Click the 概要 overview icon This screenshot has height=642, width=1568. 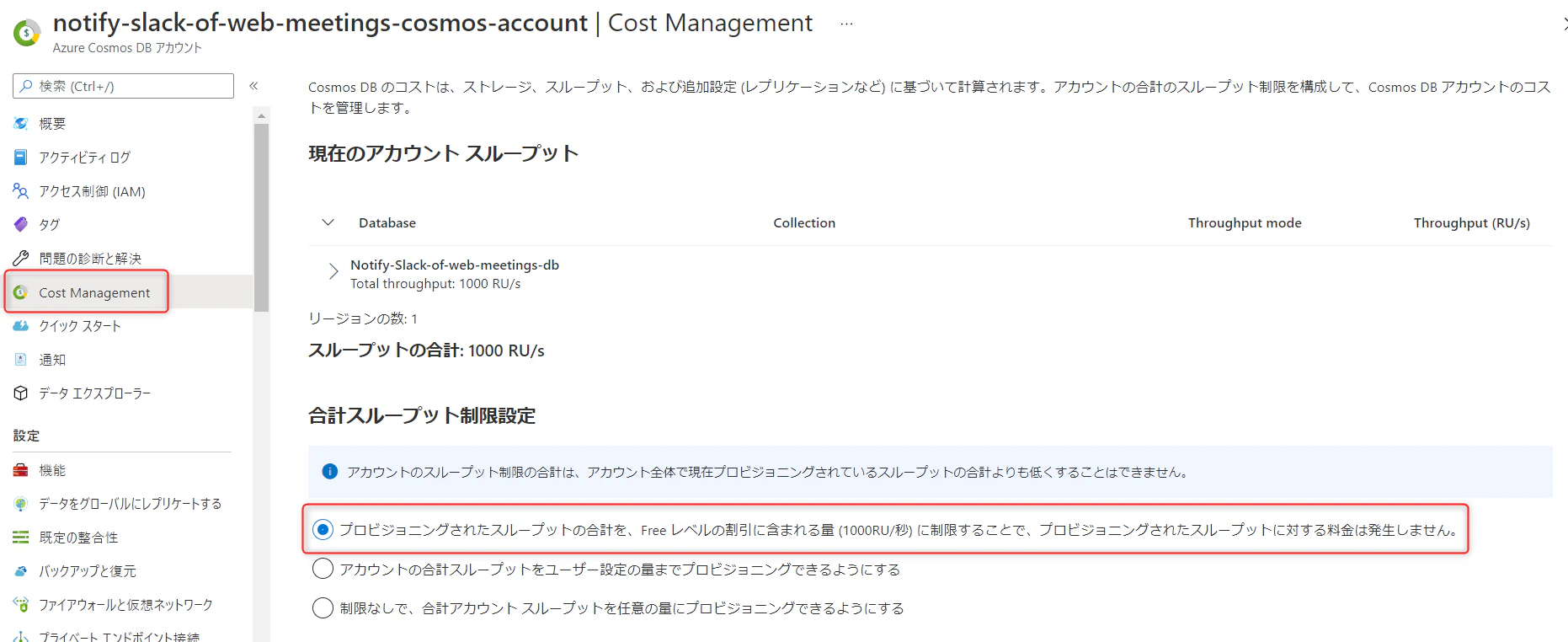pos(21,124)
